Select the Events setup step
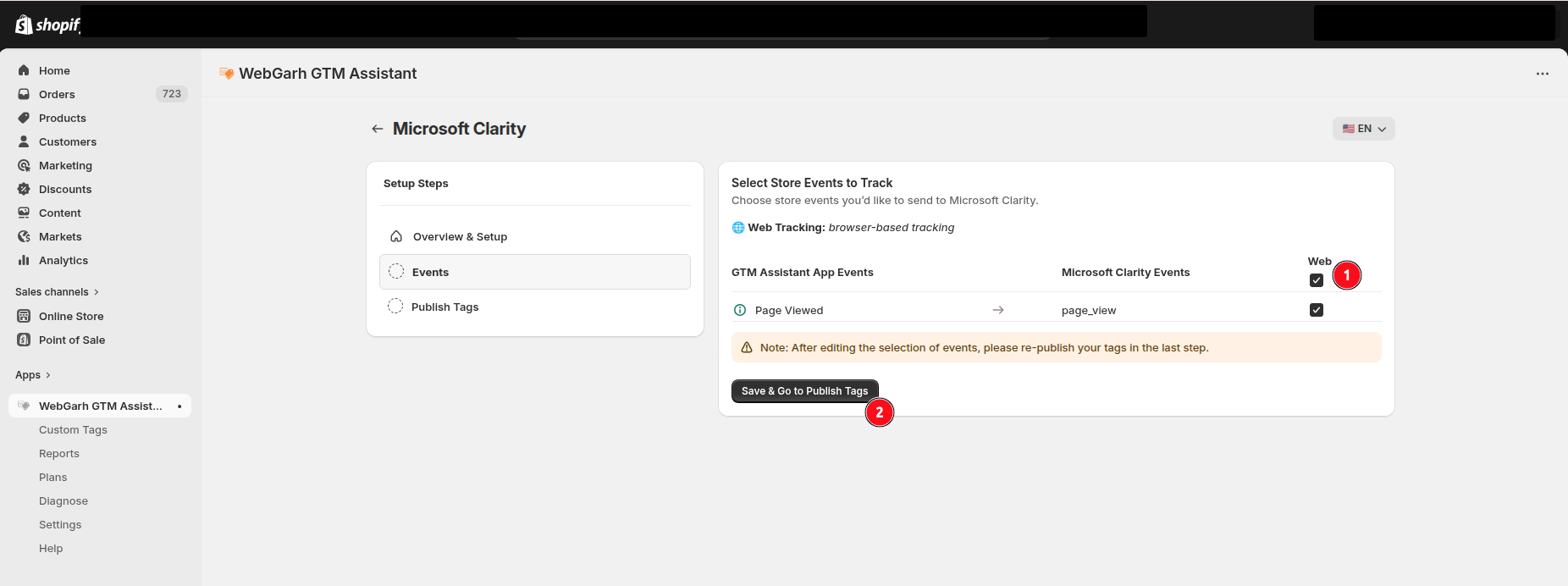This screenshot has width=1568, height=586. click(535, 272)
